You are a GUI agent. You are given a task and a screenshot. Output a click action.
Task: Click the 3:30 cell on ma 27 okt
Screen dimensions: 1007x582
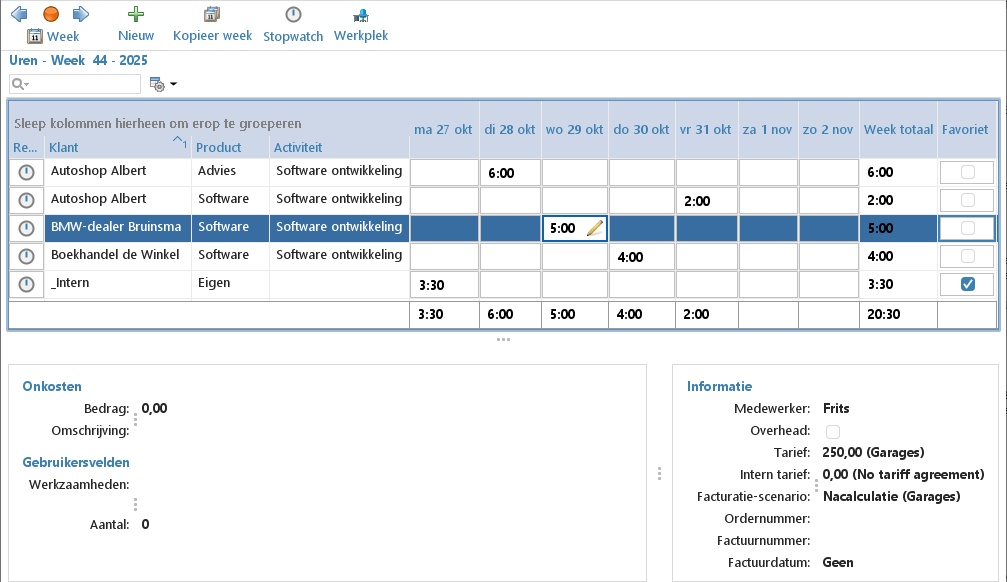(444, 285)
